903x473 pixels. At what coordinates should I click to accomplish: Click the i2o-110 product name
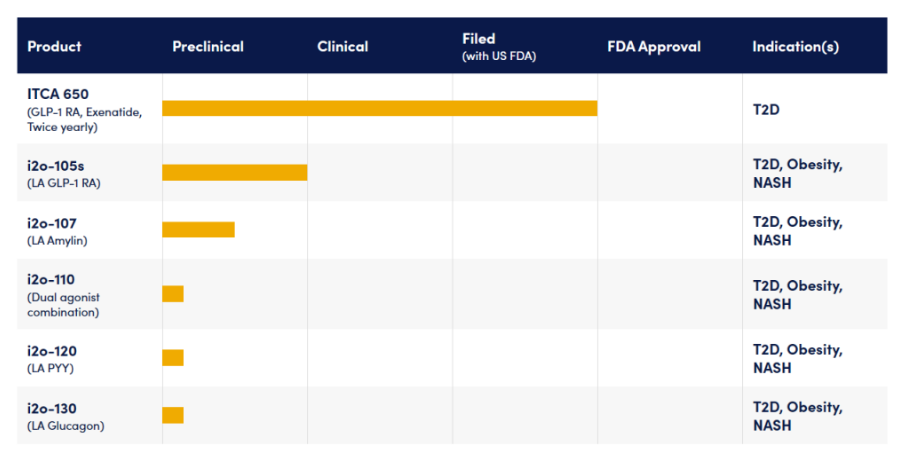51,280
